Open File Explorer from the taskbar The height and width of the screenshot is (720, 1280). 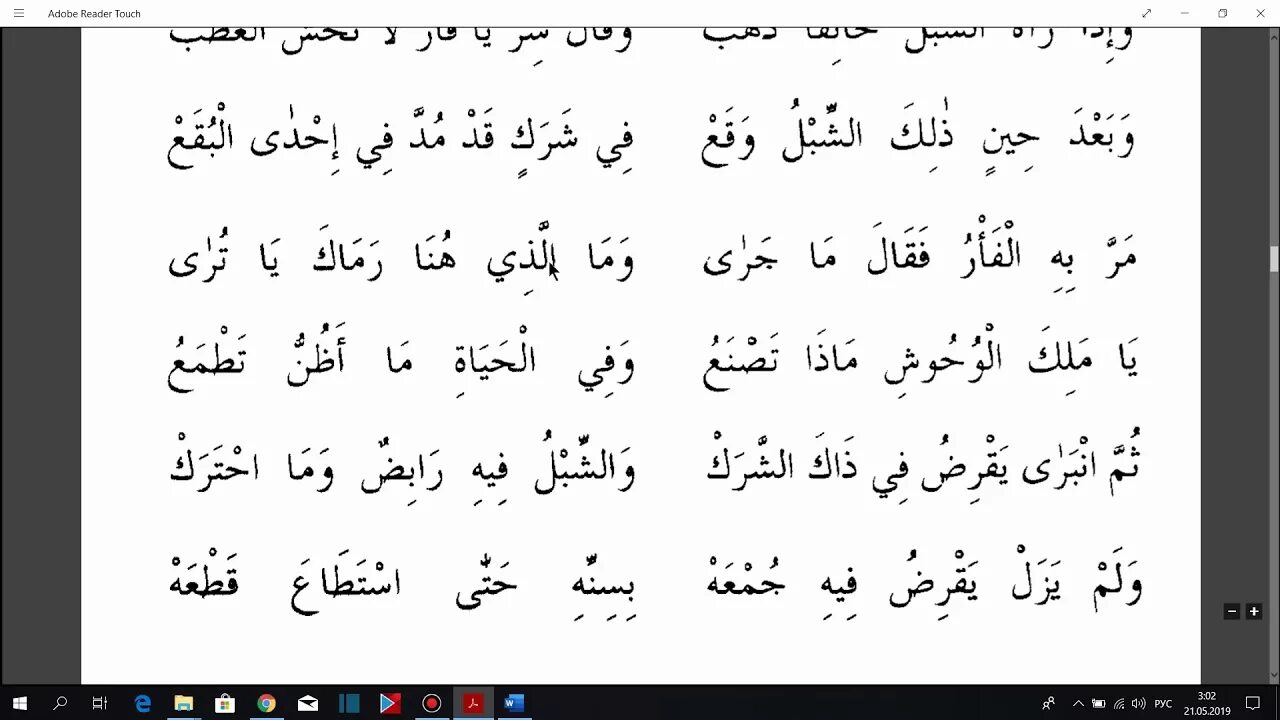point(184,703)
